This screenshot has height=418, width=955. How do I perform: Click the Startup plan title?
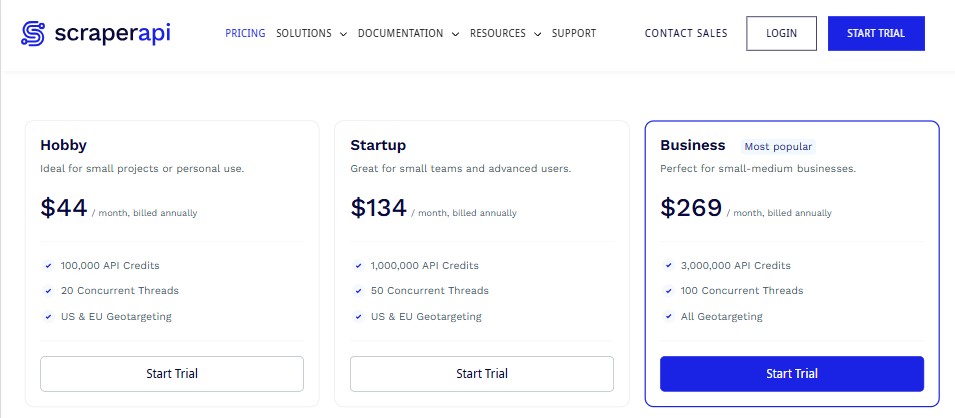pos(378,146)
